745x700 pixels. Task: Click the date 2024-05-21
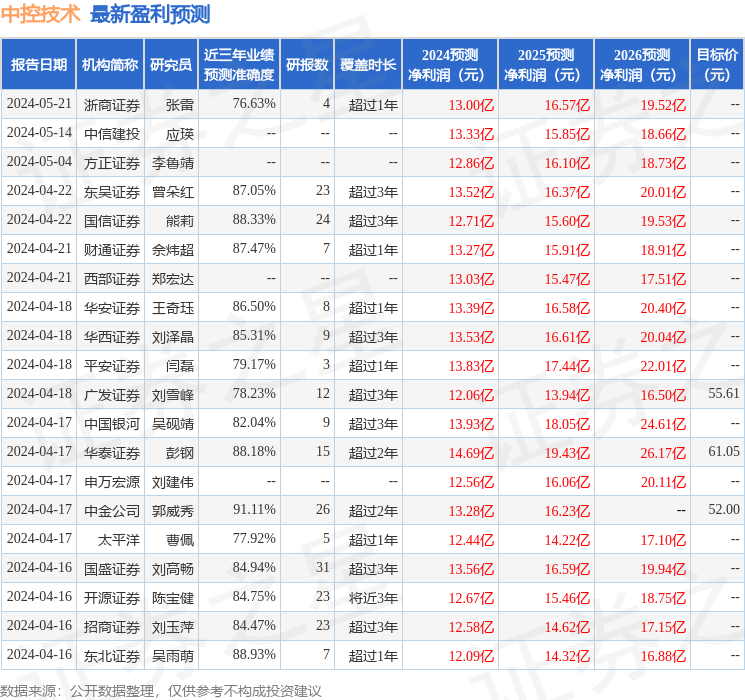[x=39, y=103]
